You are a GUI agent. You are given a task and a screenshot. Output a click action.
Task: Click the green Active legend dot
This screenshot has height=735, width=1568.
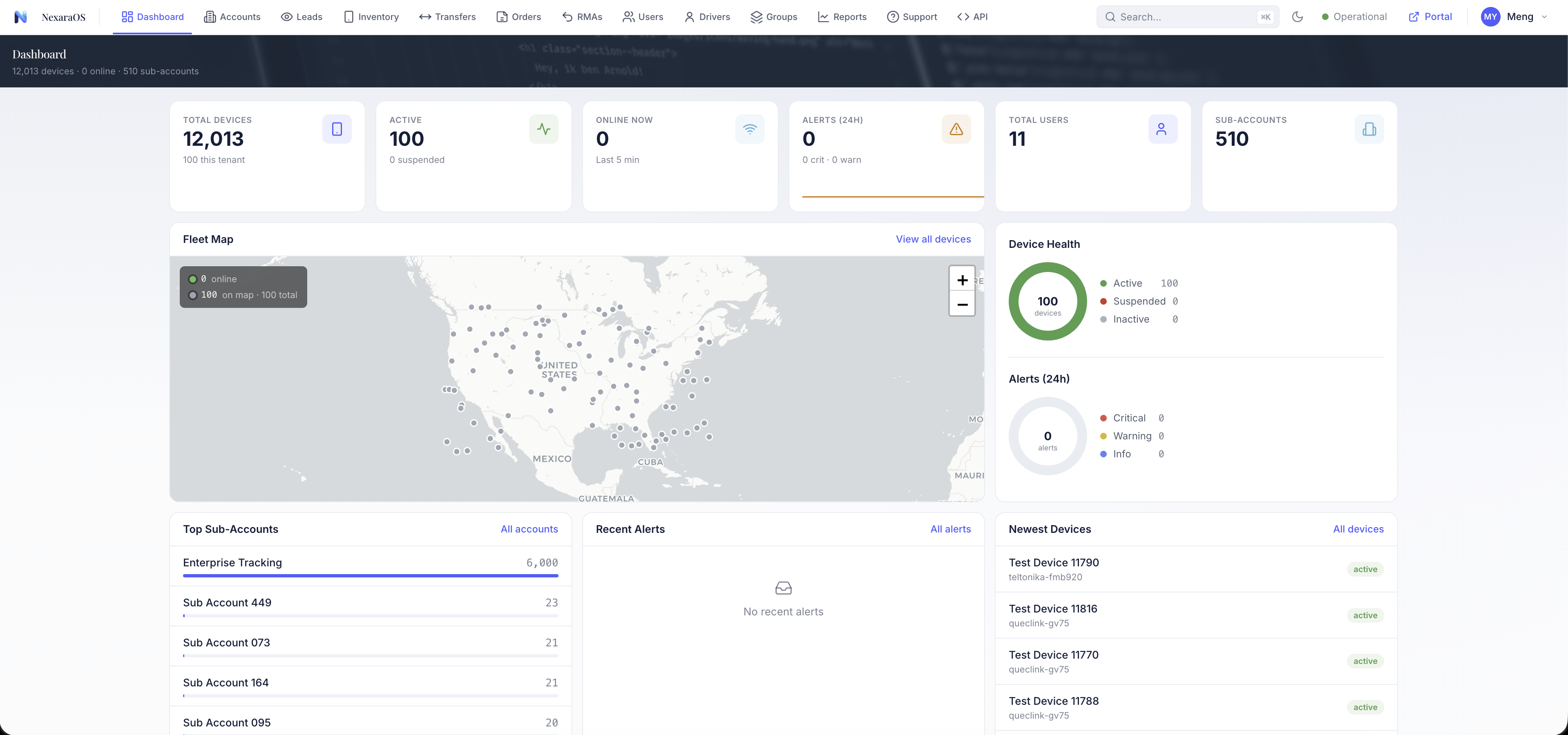(x=1103, y=283)
